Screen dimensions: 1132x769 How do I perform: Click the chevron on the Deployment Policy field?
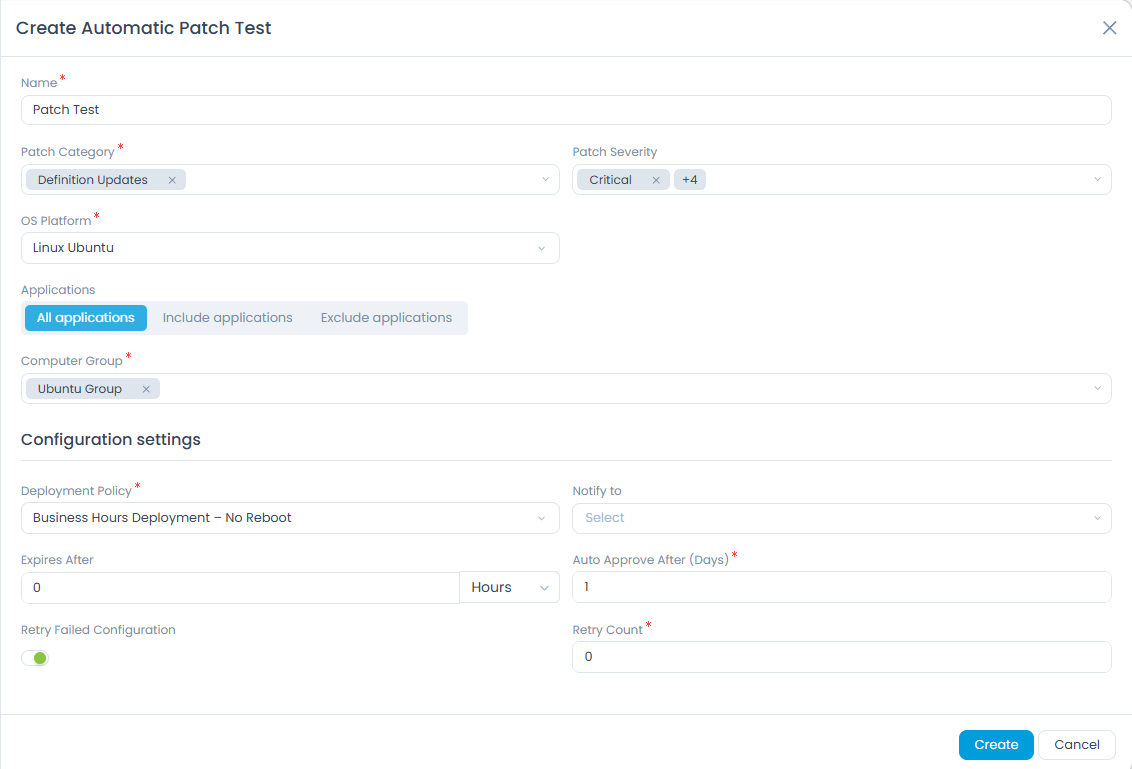pos(542,518)
